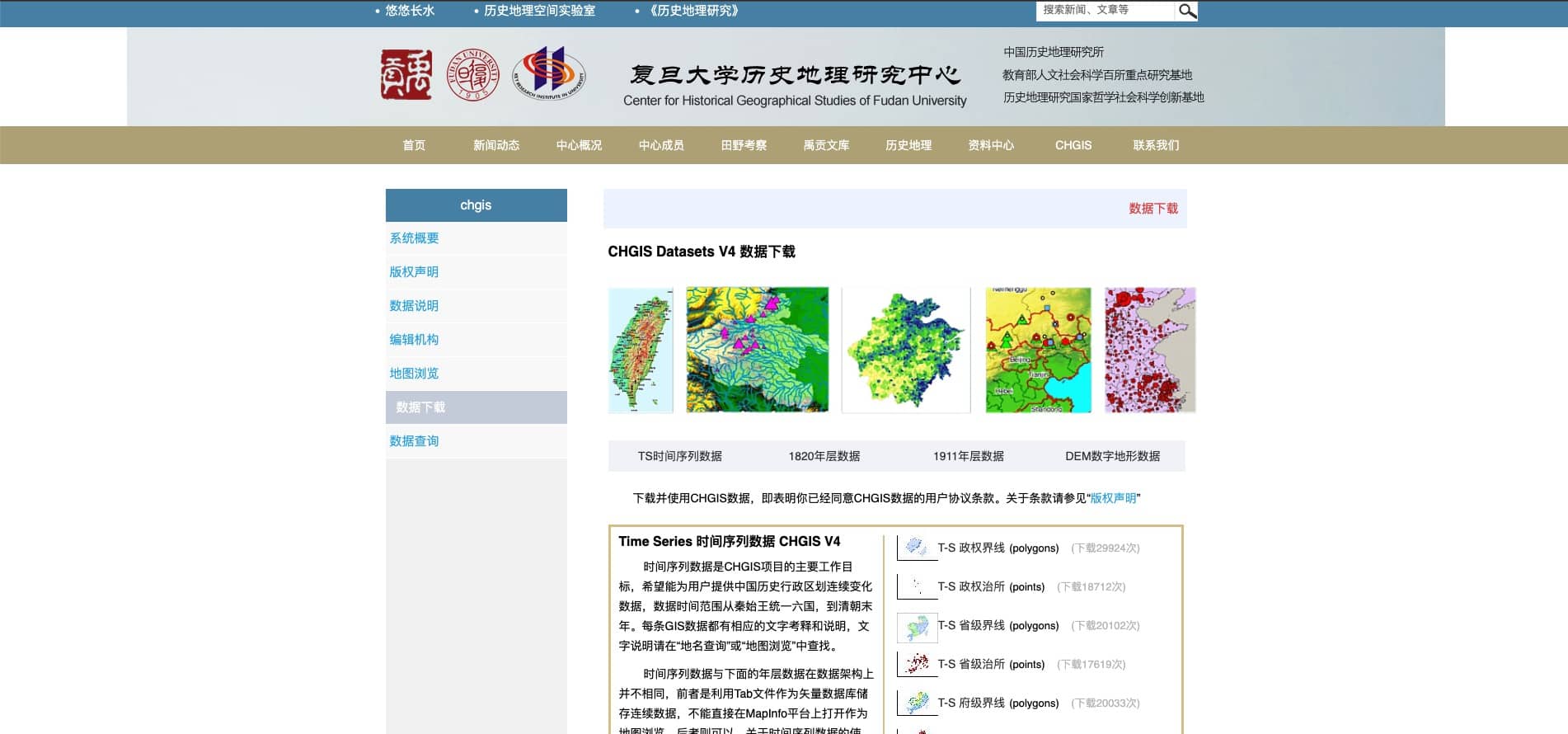This screenshot has width=1568, height=734.
Task: Click the search magnifier icon
Action: [x=1186, y=11]
